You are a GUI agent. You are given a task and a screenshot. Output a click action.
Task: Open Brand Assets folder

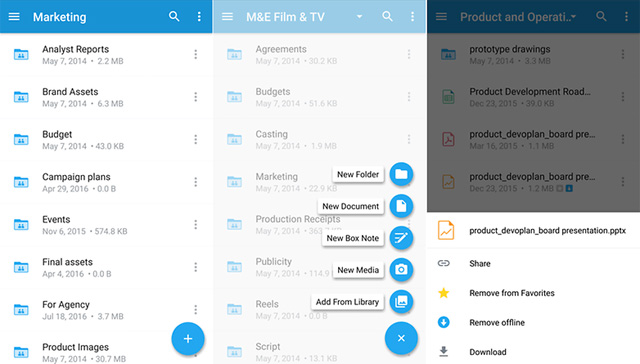click(x=106, y=97)
